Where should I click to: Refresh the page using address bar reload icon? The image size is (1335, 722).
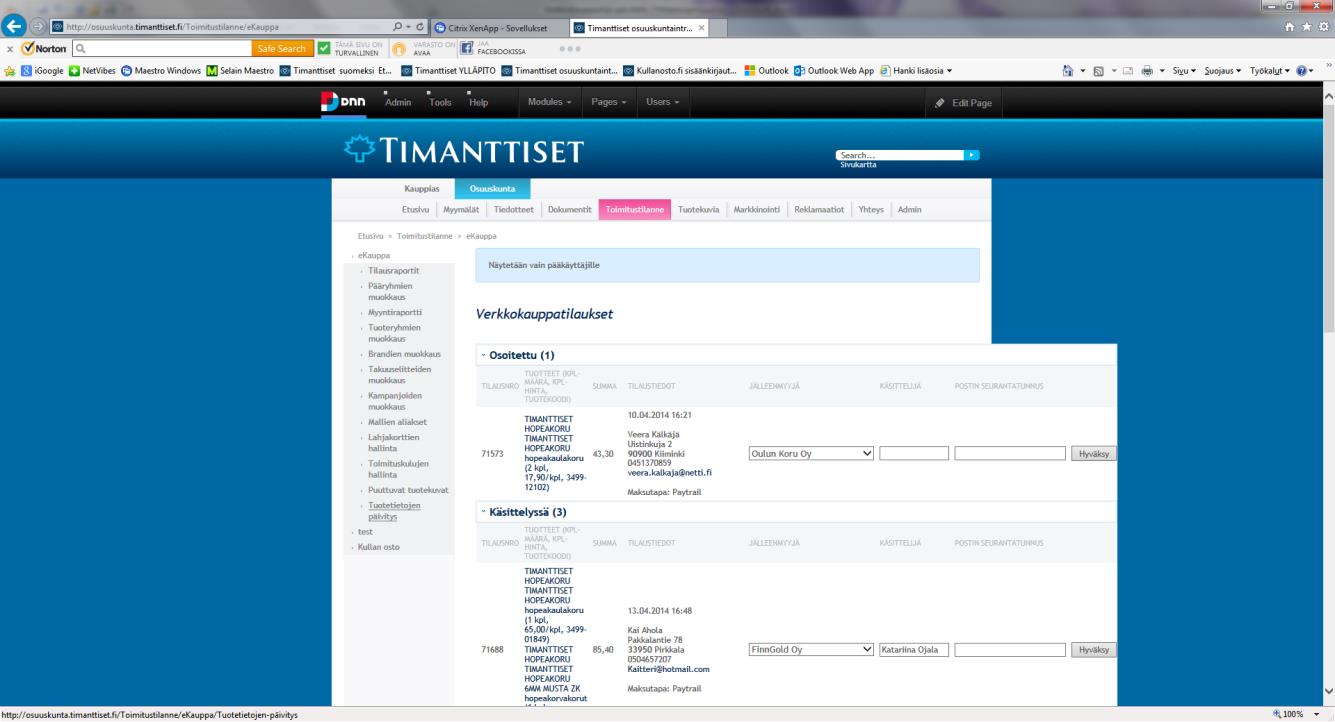[419, 27]
